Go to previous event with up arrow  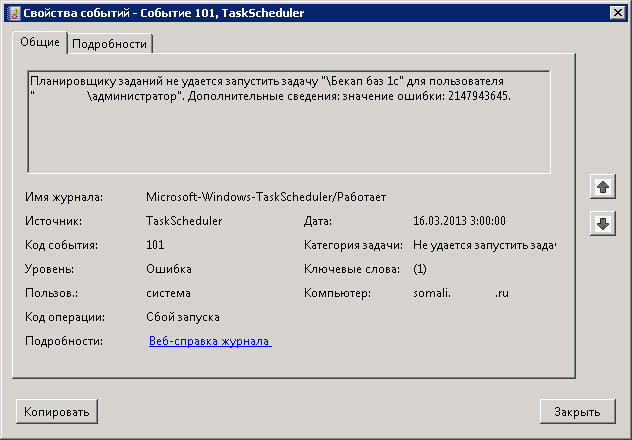603,187
